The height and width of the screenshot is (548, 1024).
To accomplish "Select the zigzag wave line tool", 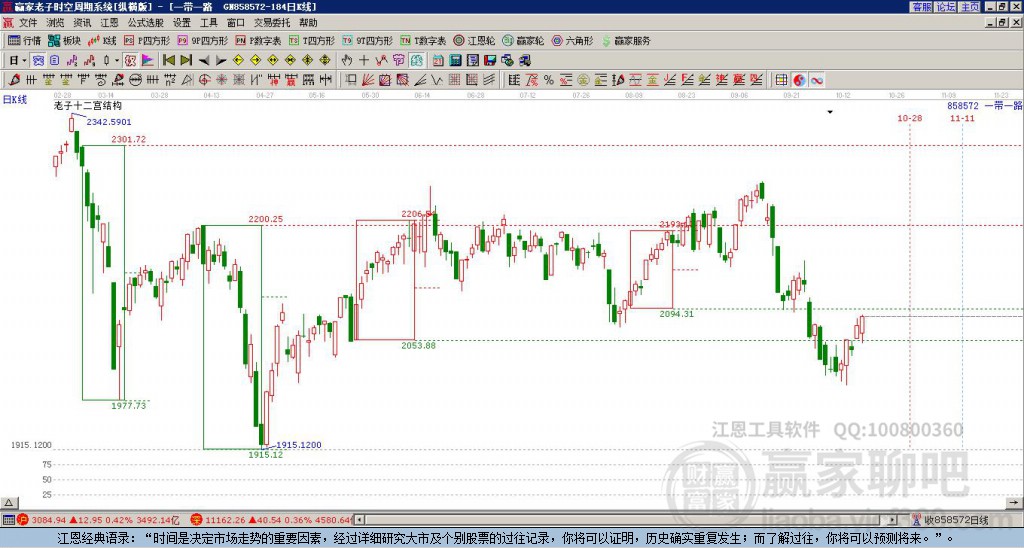I will [x=436, y=80].
